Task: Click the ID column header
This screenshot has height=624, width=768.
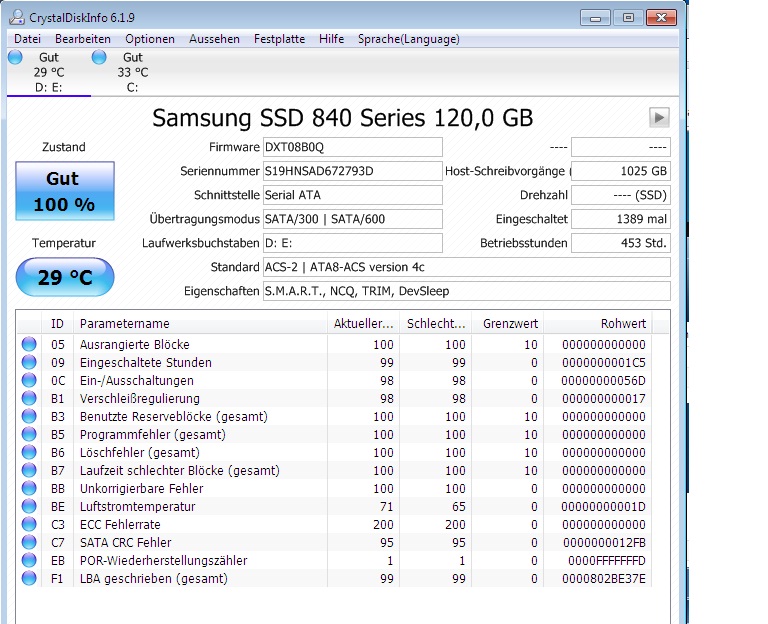Action: tap(57, 323)
